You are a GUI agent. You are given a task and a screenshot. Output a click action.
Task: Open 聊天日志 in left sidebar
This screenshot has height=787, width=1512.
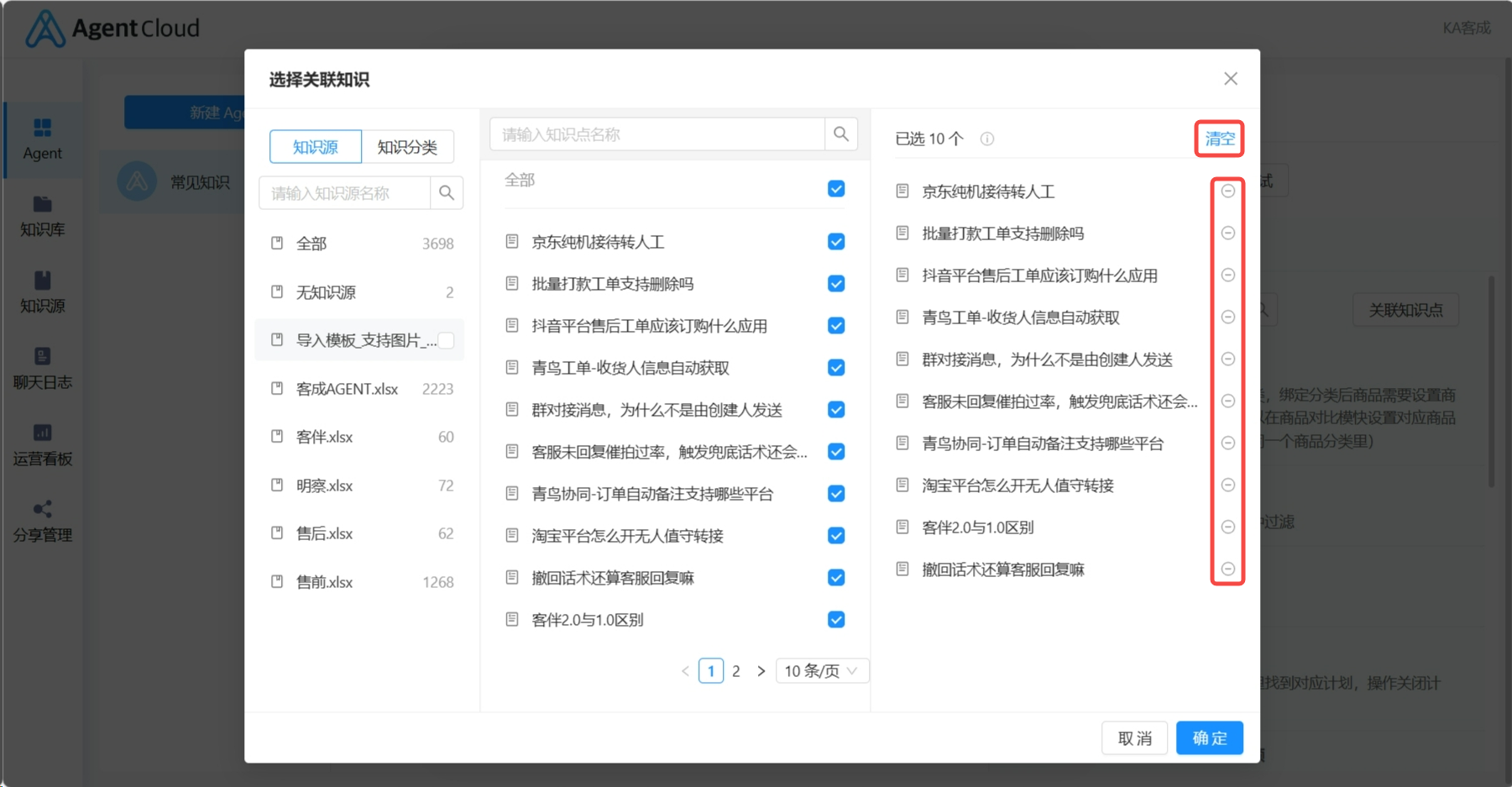[x=42, y=369]
